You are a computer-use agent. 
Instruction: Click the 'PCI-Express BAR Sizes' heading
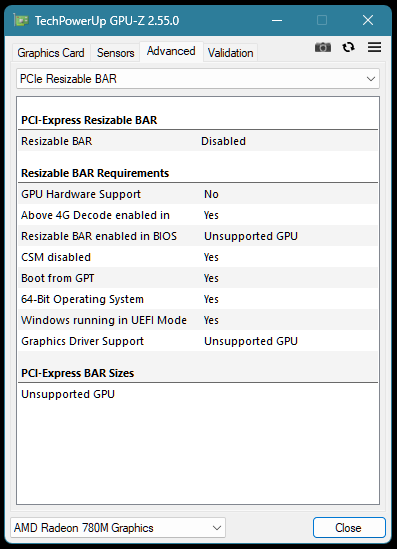tap(77, 373)
